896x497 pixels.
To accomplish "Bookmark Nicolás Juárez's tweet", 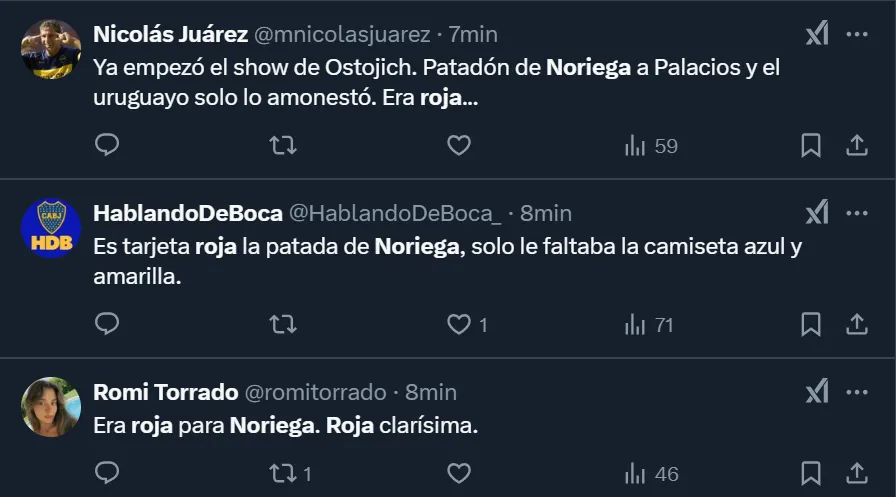I will click(811, 146).
